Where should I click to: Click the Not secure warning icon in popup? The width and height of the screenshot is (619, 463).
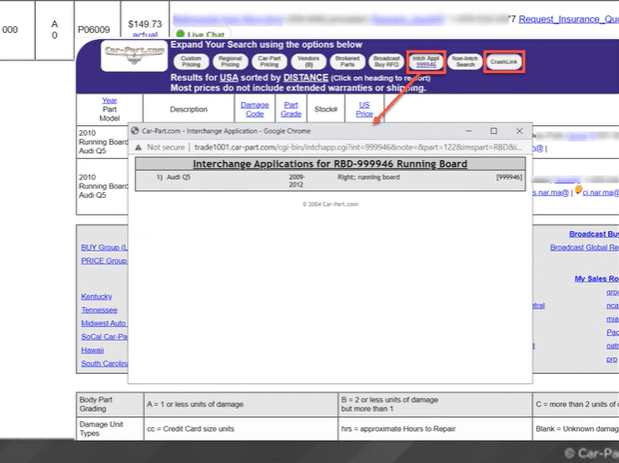(x=138, y=147)
